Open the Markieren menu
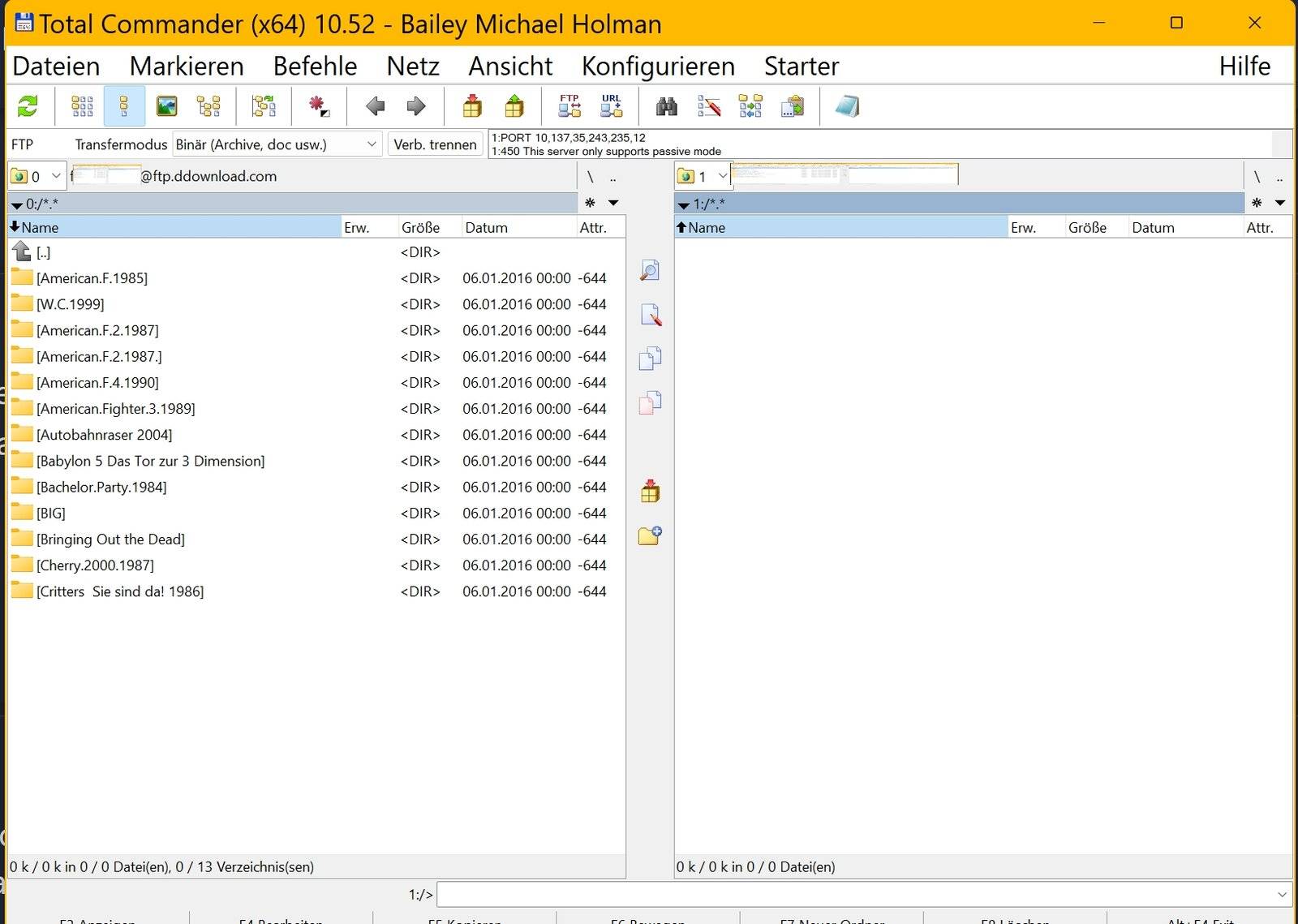The image size is (1298, 924). pos(187,66)
